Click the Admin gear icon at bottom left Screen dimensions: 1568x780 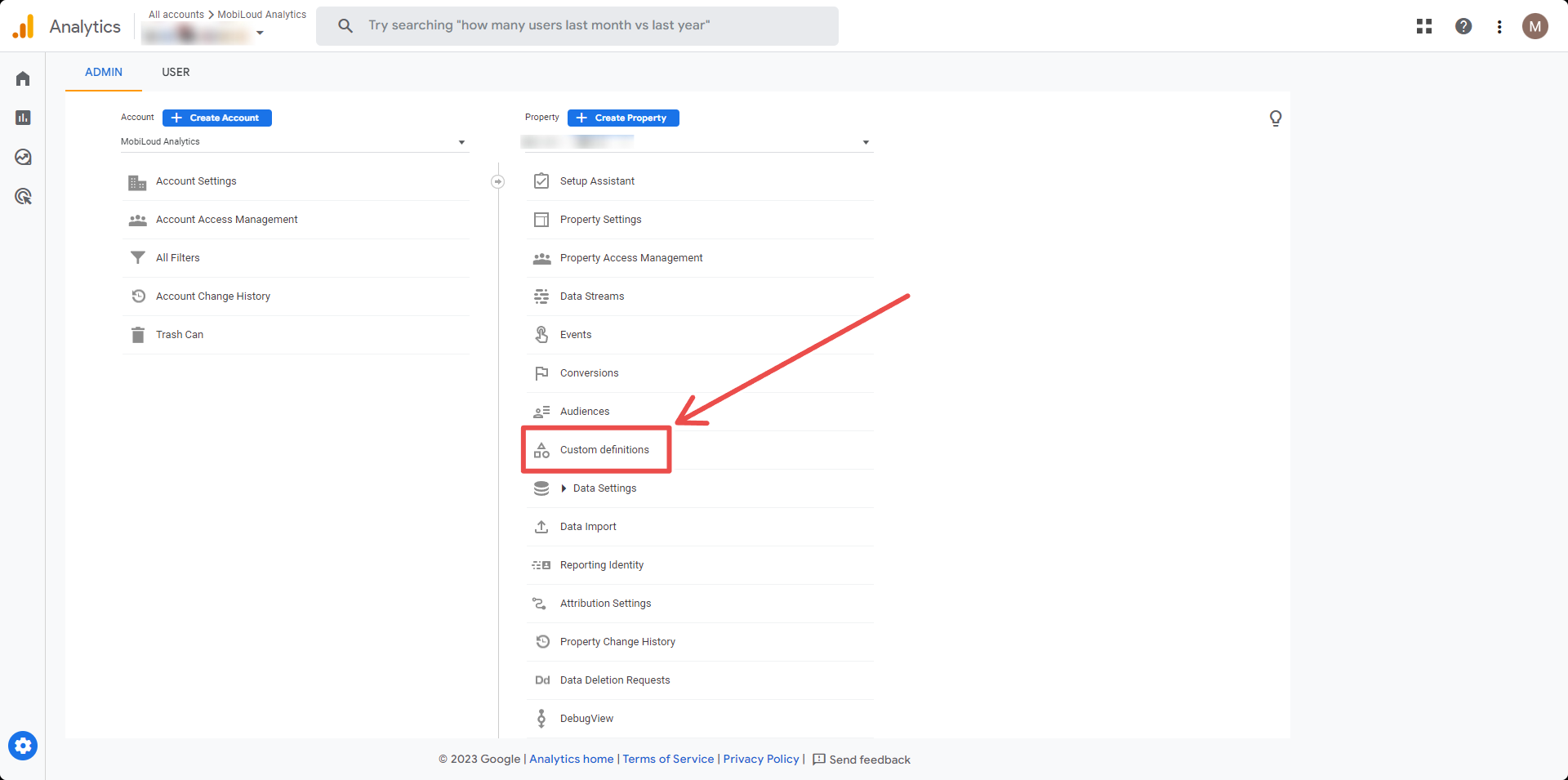point(23,746)
